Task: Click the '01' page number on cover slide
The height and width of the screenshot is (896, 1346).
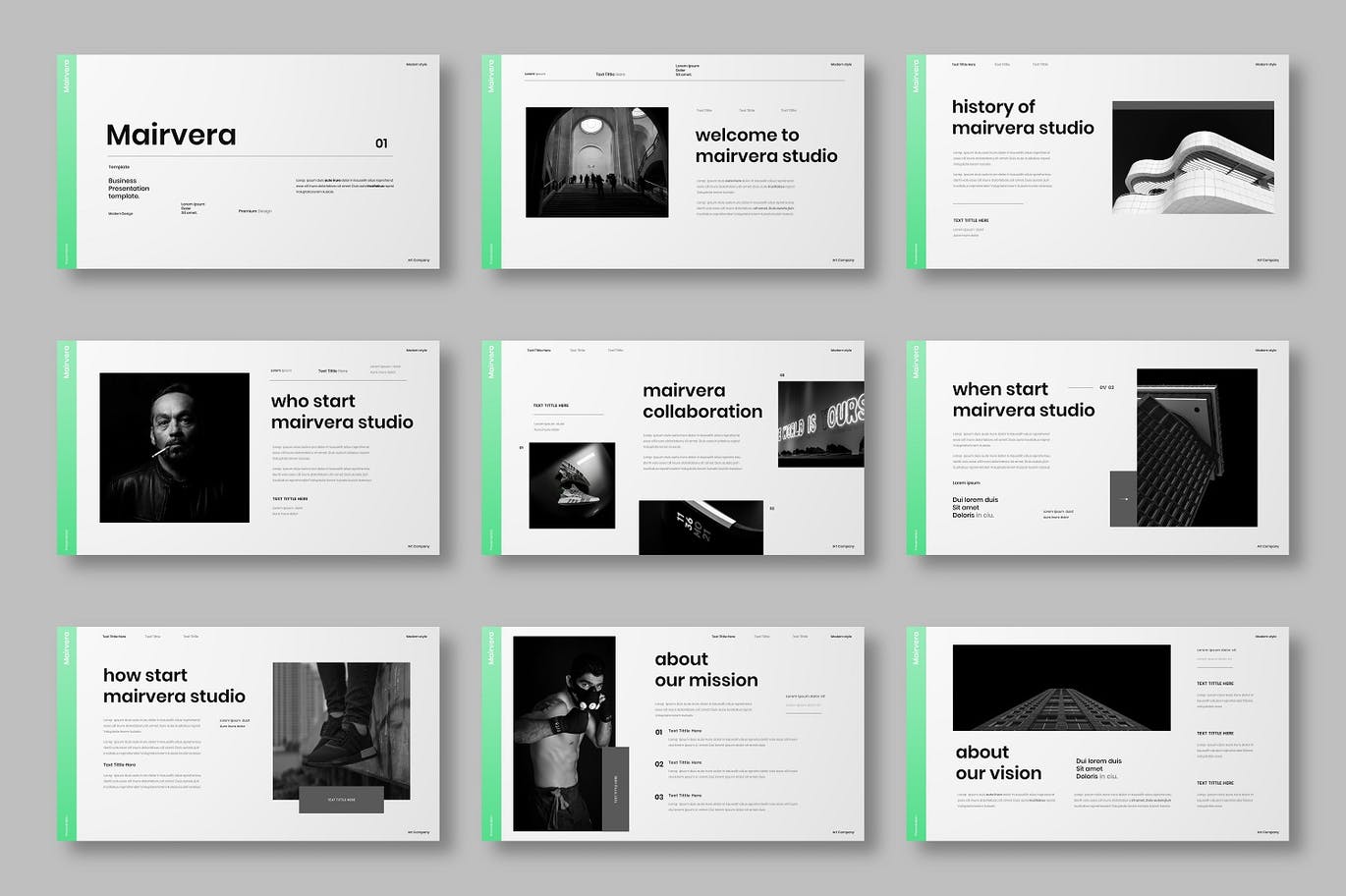Action: 381,143
